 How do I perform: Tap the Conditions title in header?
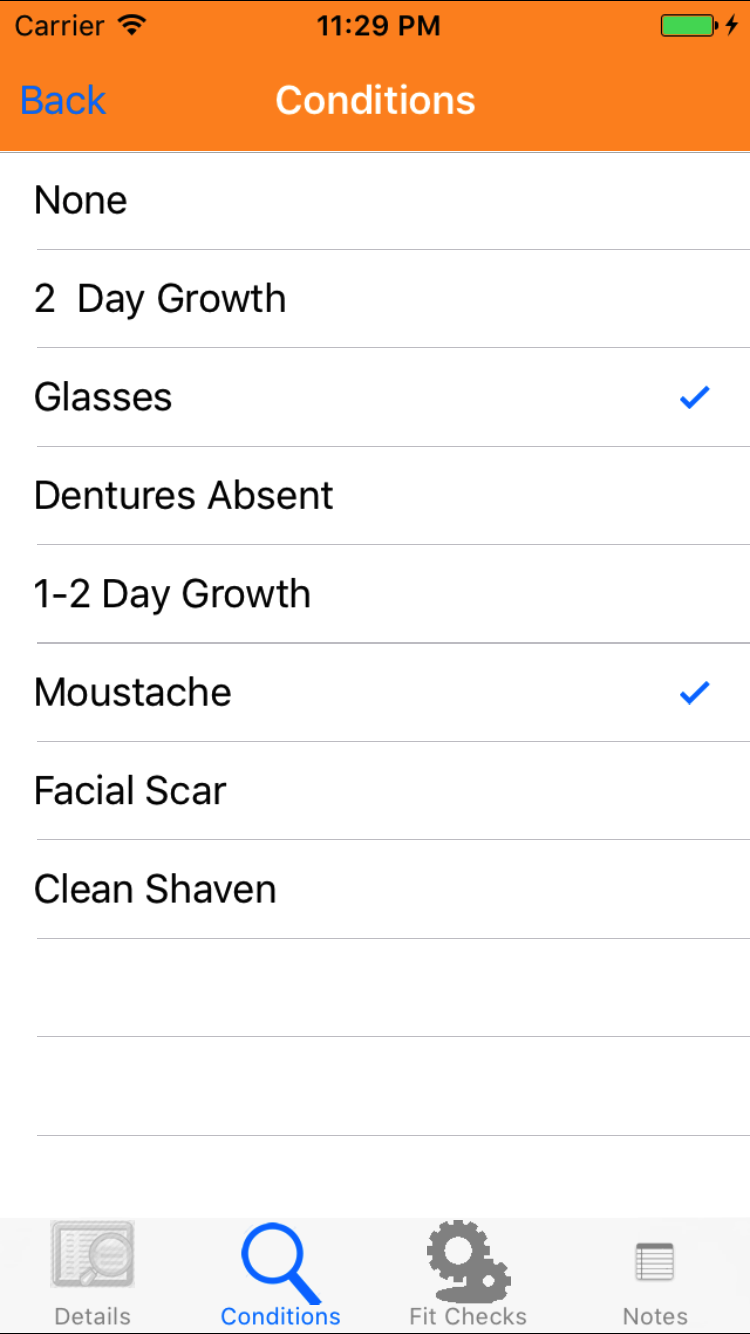pyautogui.click(x=375, y=100)
